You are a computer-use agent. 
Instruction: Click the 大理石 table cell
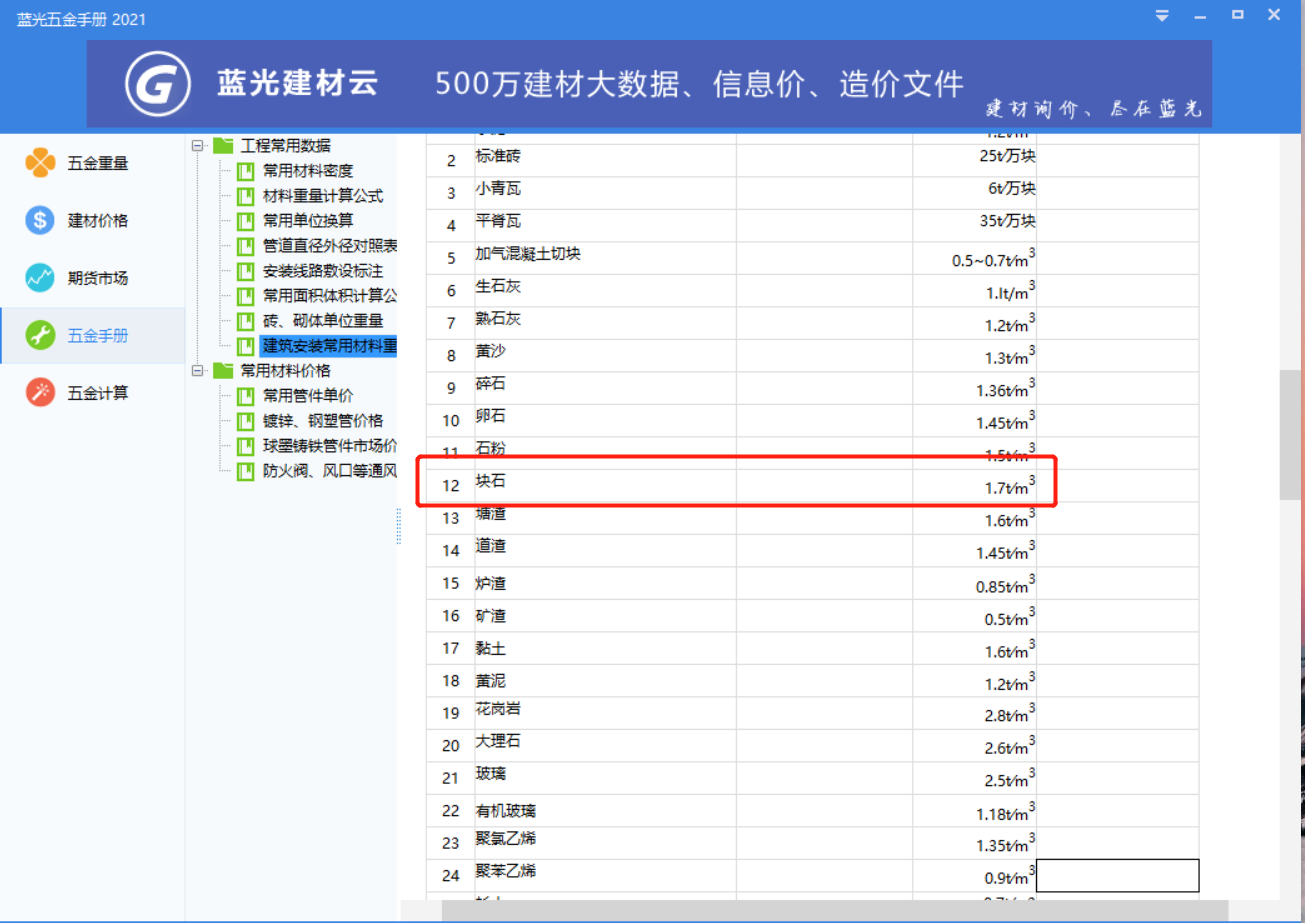606,745
